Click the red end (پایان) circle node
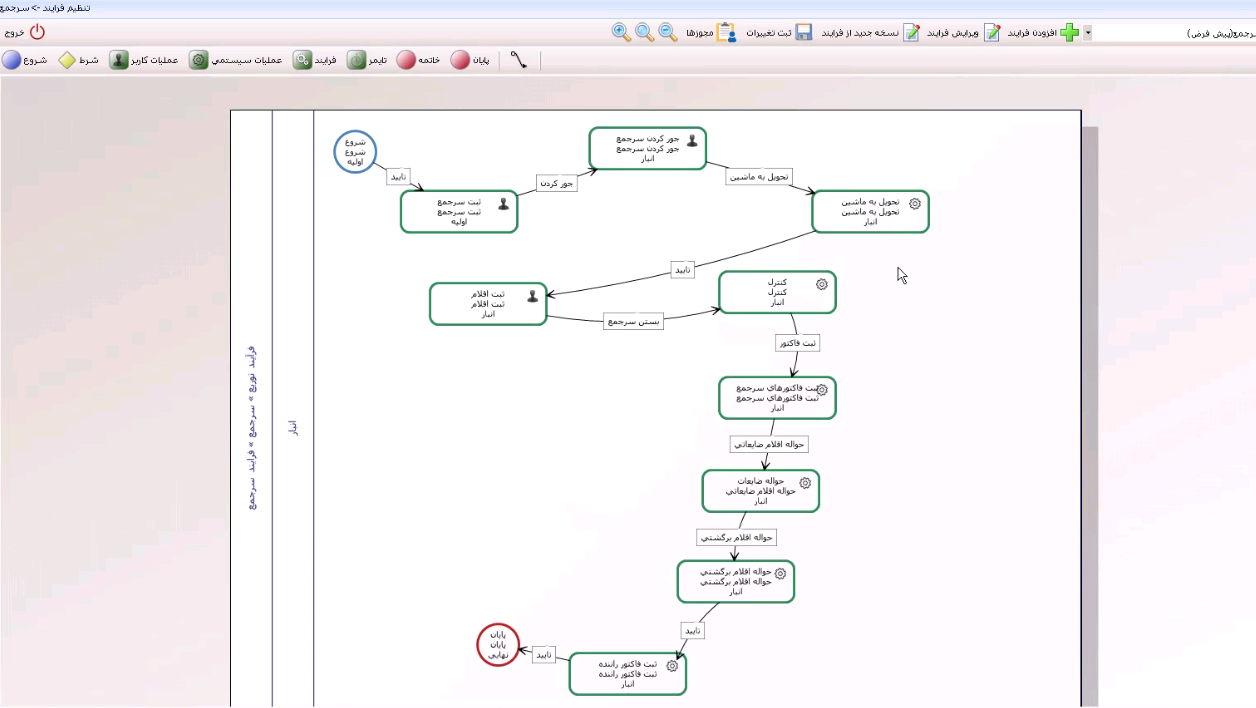Viewport: 1256px width, 708px height. [x=498, y=644]
